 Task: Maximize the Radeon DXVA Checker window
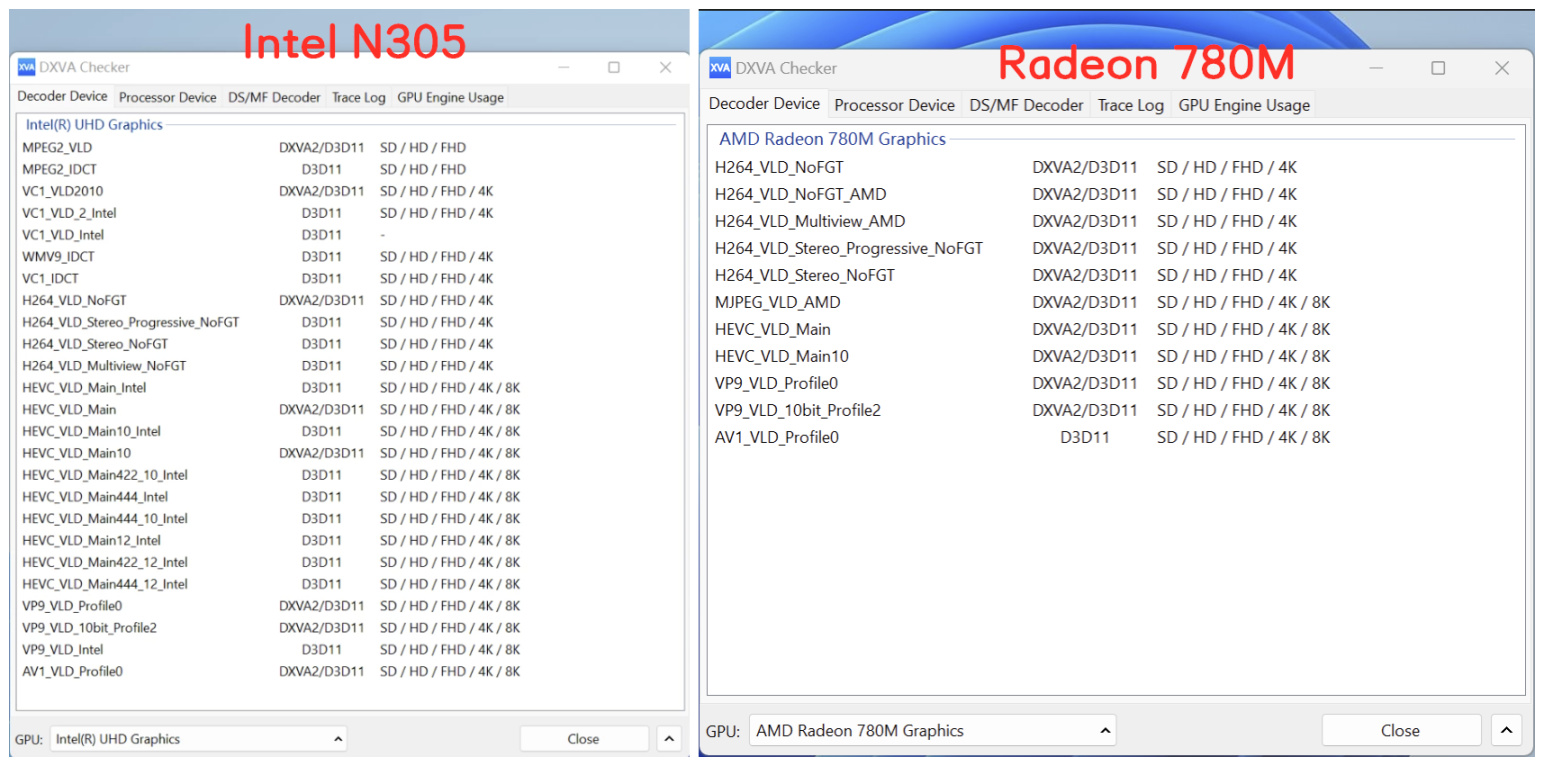click(x=1438, y=68)
